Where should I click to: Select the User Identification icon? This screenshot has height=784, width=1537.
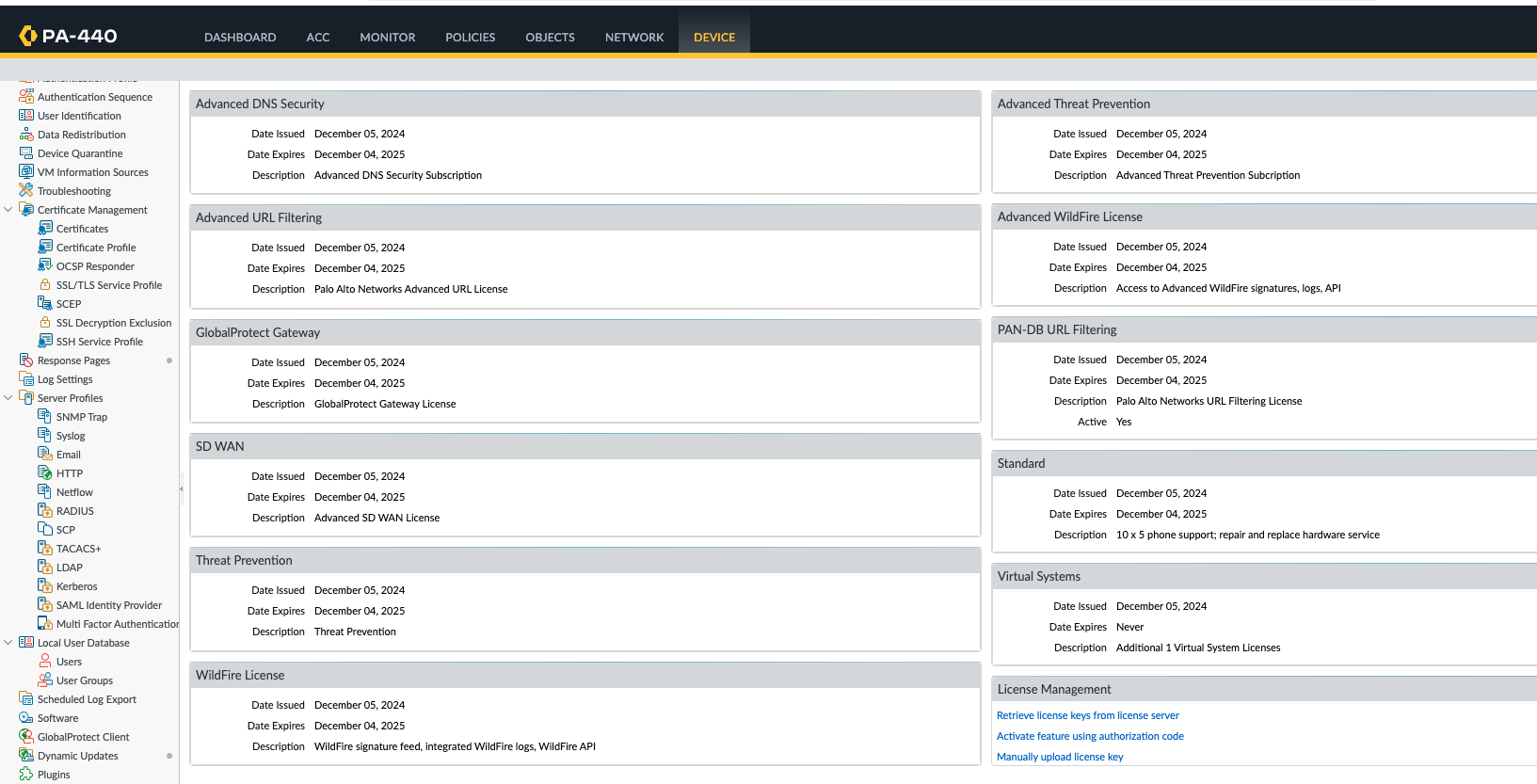click(x=26, y=116)
